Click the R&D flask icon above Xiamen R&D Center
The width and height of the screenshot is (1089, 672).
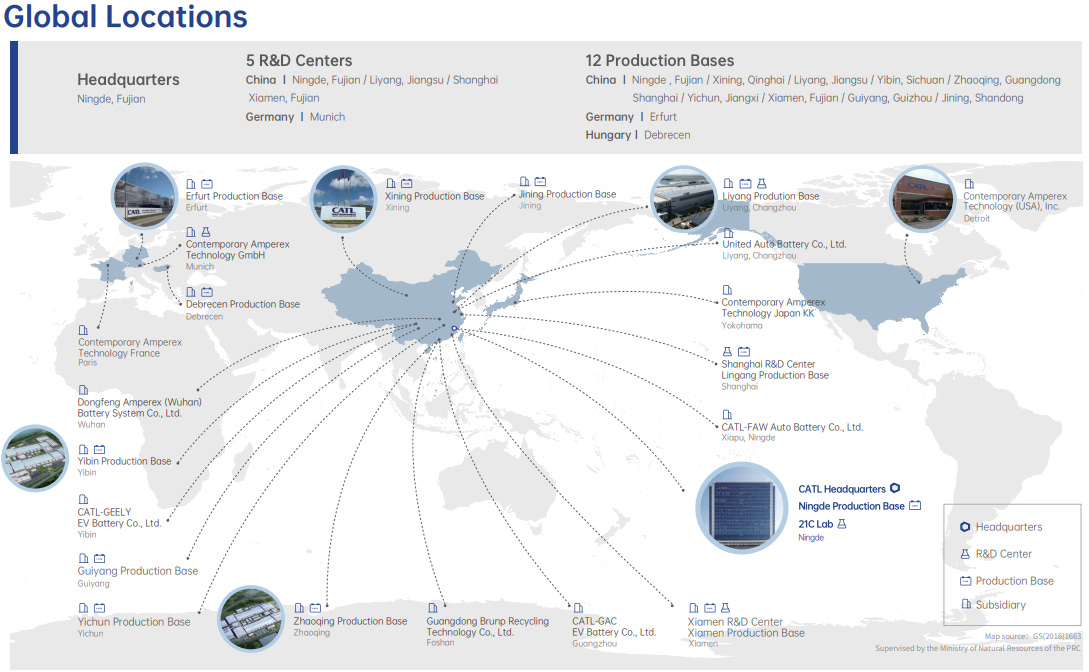pos(725,608)
